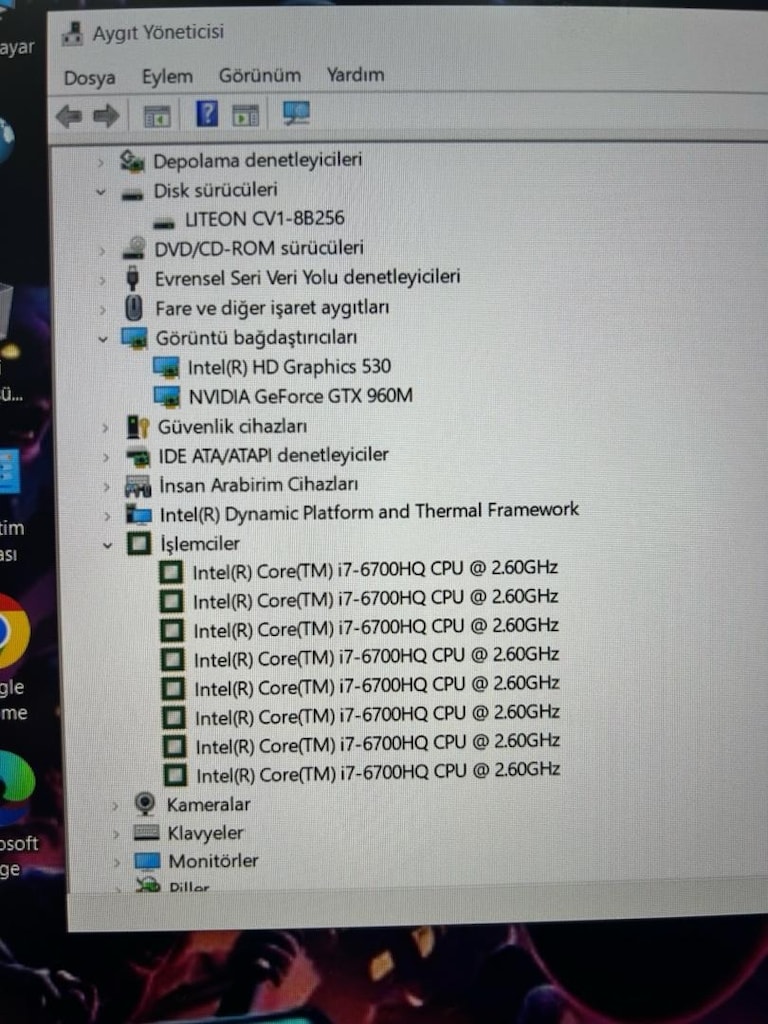Expand Evrensel Seri Veri Yolu denetleyicileri
This screenshot has height=1024, width=768.
(102, 280)
